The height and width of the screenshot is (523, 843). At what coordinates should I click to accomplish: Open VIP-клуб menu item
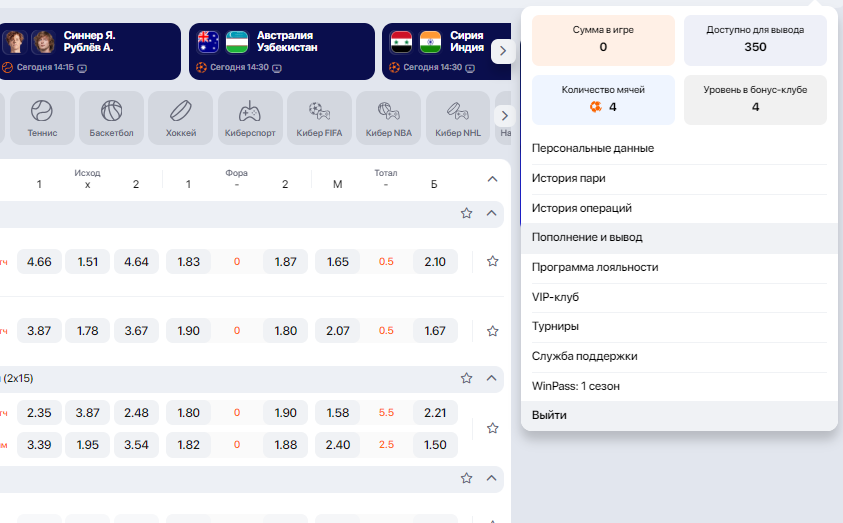point(679,297)
